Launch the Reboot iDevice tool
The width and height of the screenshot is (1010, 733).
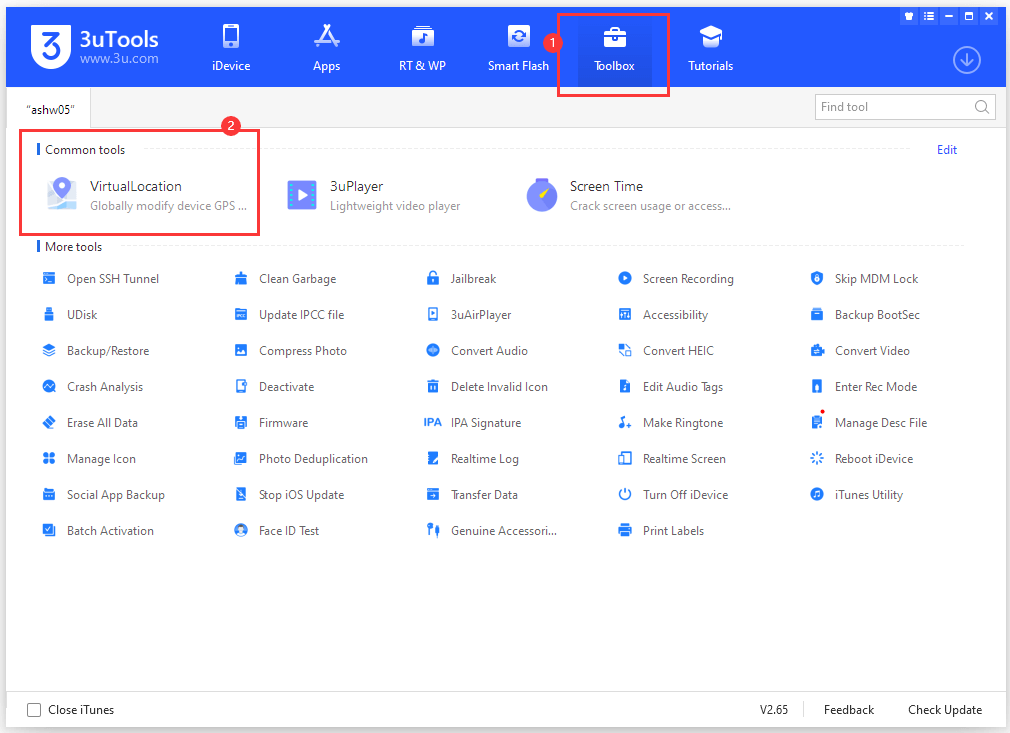(x=874, y=458)
